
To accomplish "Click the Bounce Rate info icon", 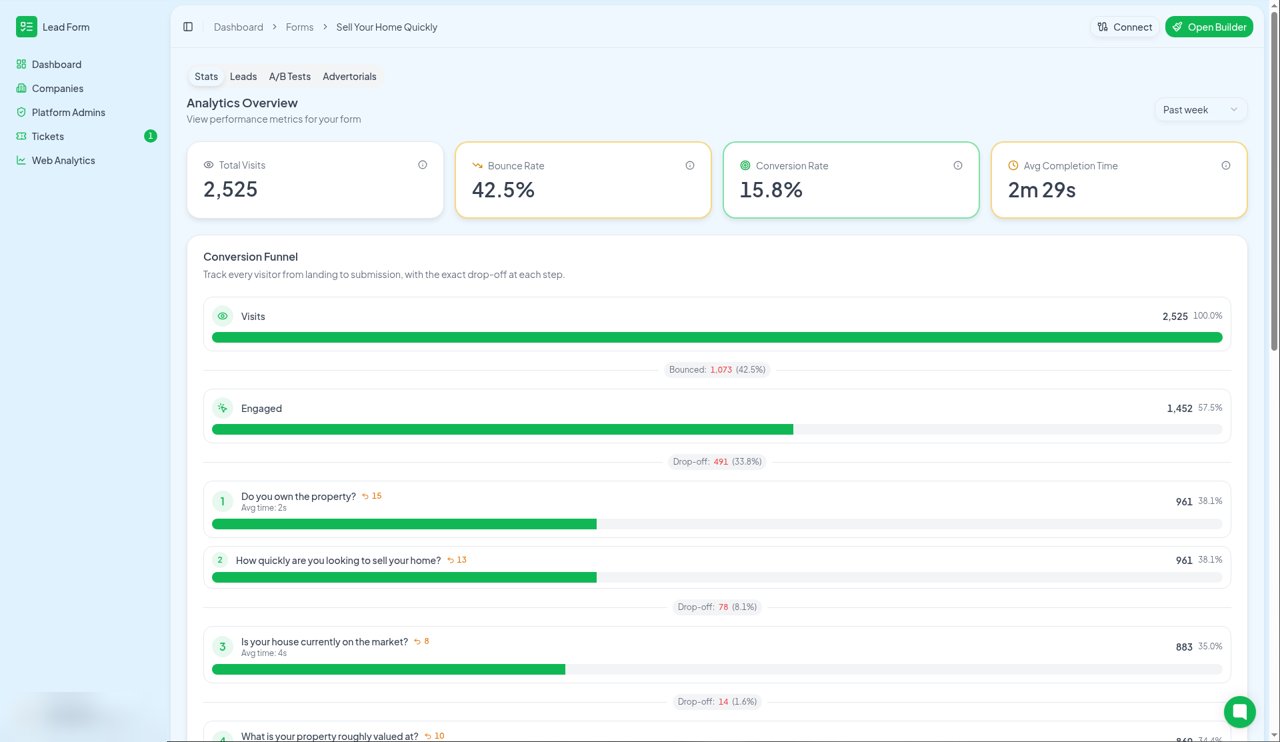I will (x=689, y=165).
